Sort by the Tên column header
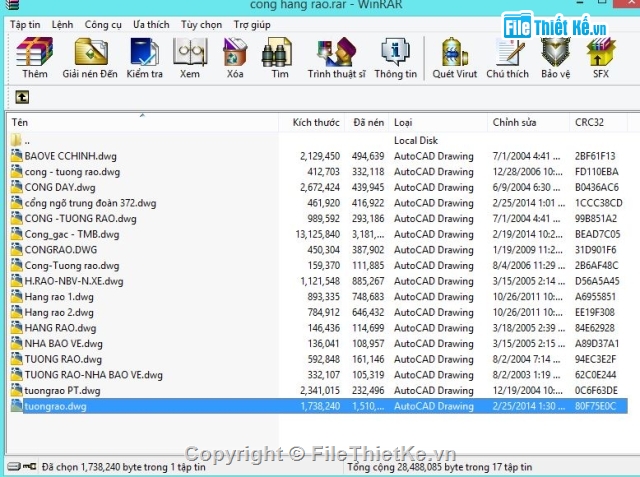Image resolution: width=640 pixels, height=477 pixels. [x=142, y=122]
